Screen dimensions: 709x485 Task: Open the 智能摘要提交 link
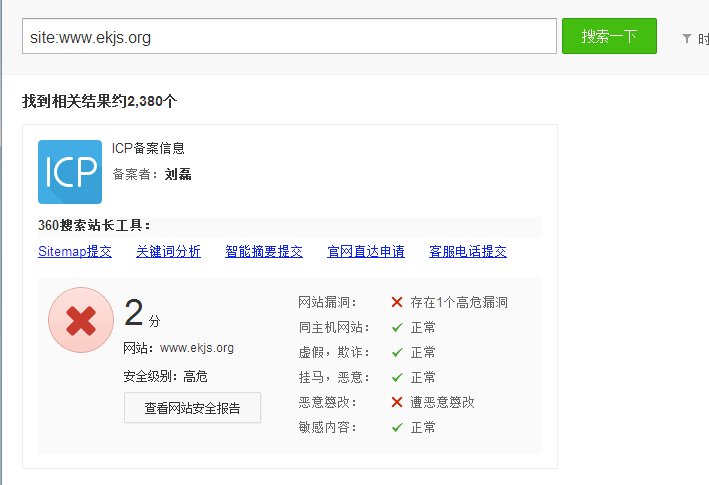click(x=264, y=251)
